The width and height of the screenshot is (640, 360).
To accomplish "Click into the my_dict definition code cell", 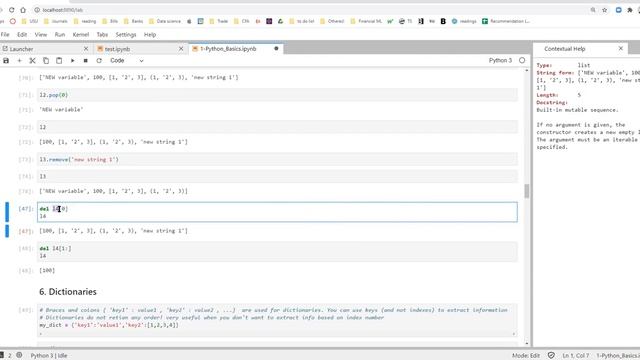I will (x=277, y=320).
